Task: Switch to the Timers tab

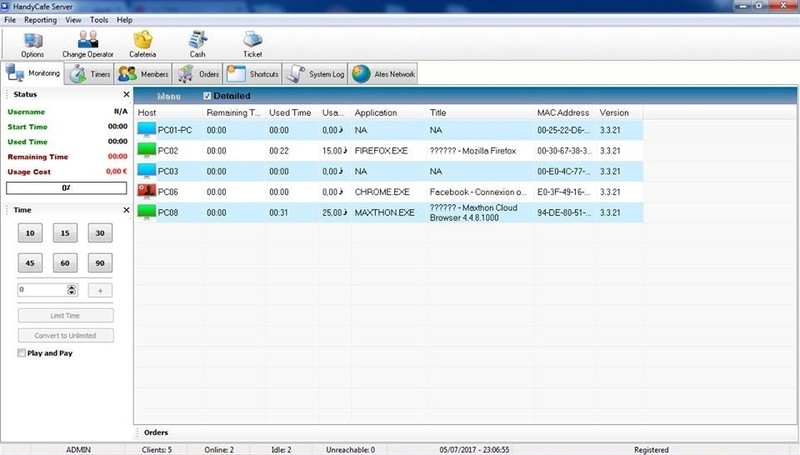Action: click(90, 74)
